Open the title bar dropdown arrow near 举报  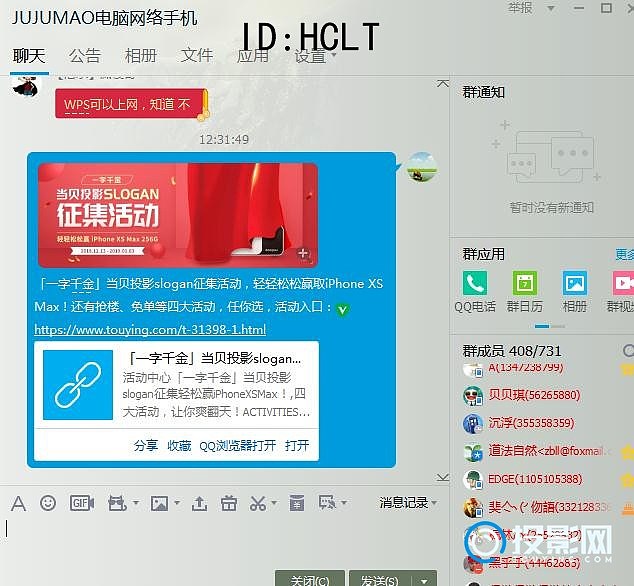(551, 8)
